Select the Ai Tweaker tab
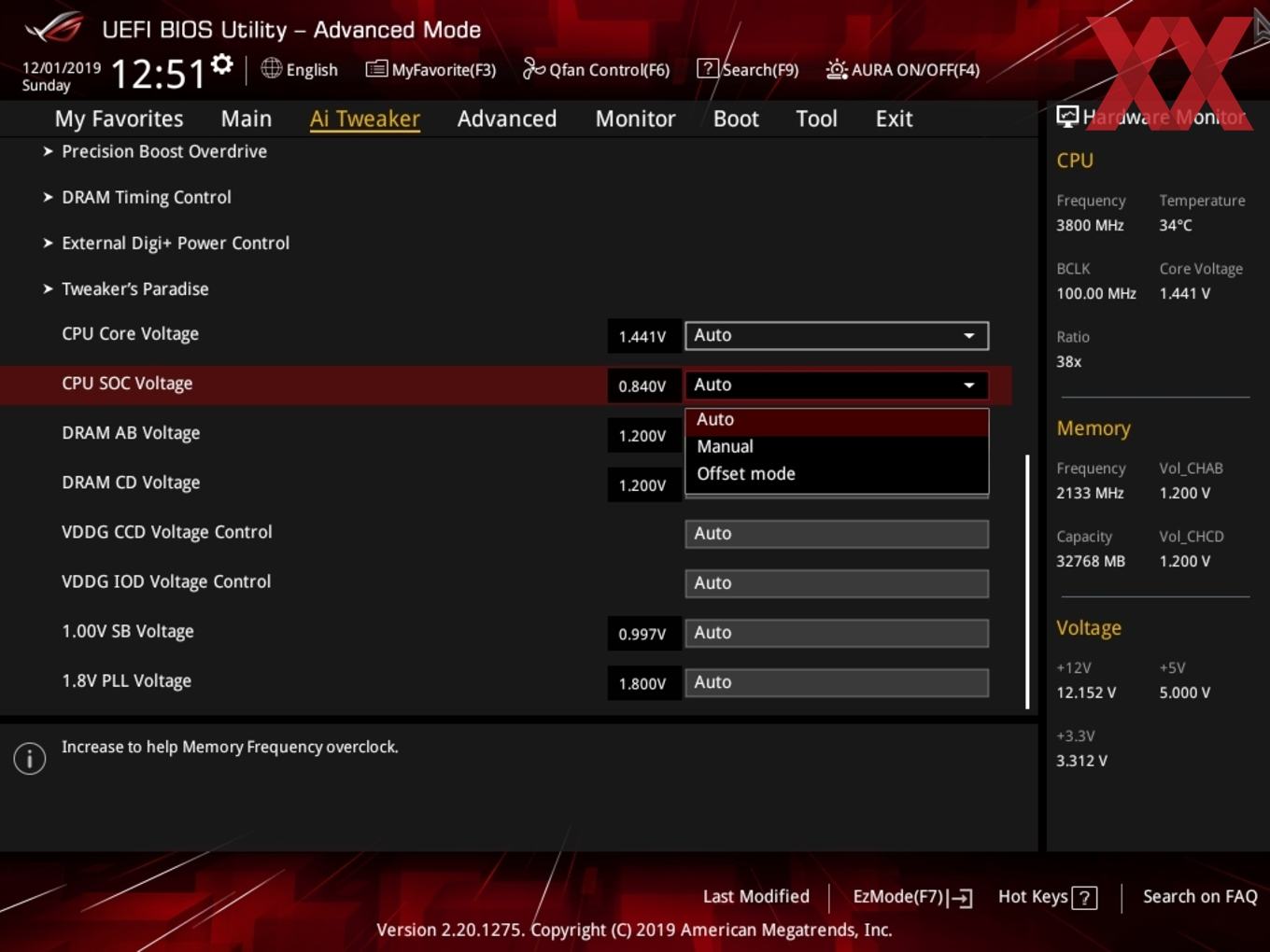The width and height of the screenshot is (1270, 952). pyautogui.click(x=365, y=119)
